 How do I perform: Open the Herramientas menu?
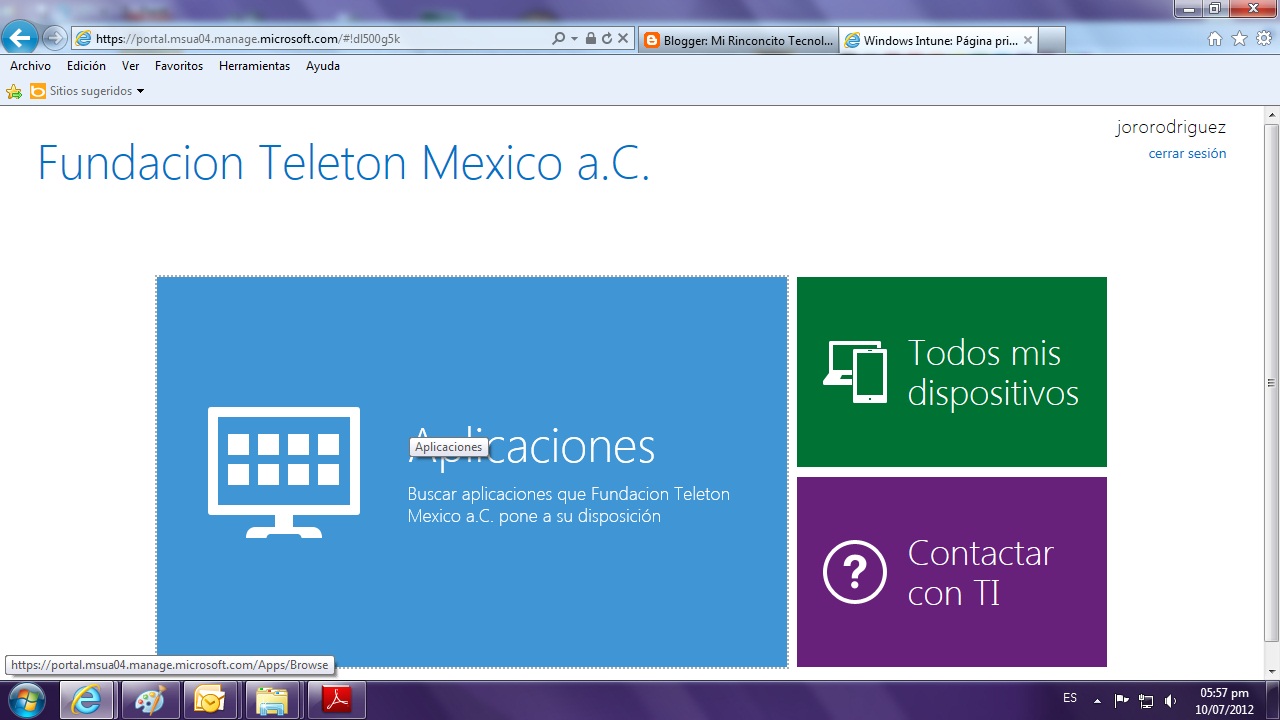tap(254, 66)
